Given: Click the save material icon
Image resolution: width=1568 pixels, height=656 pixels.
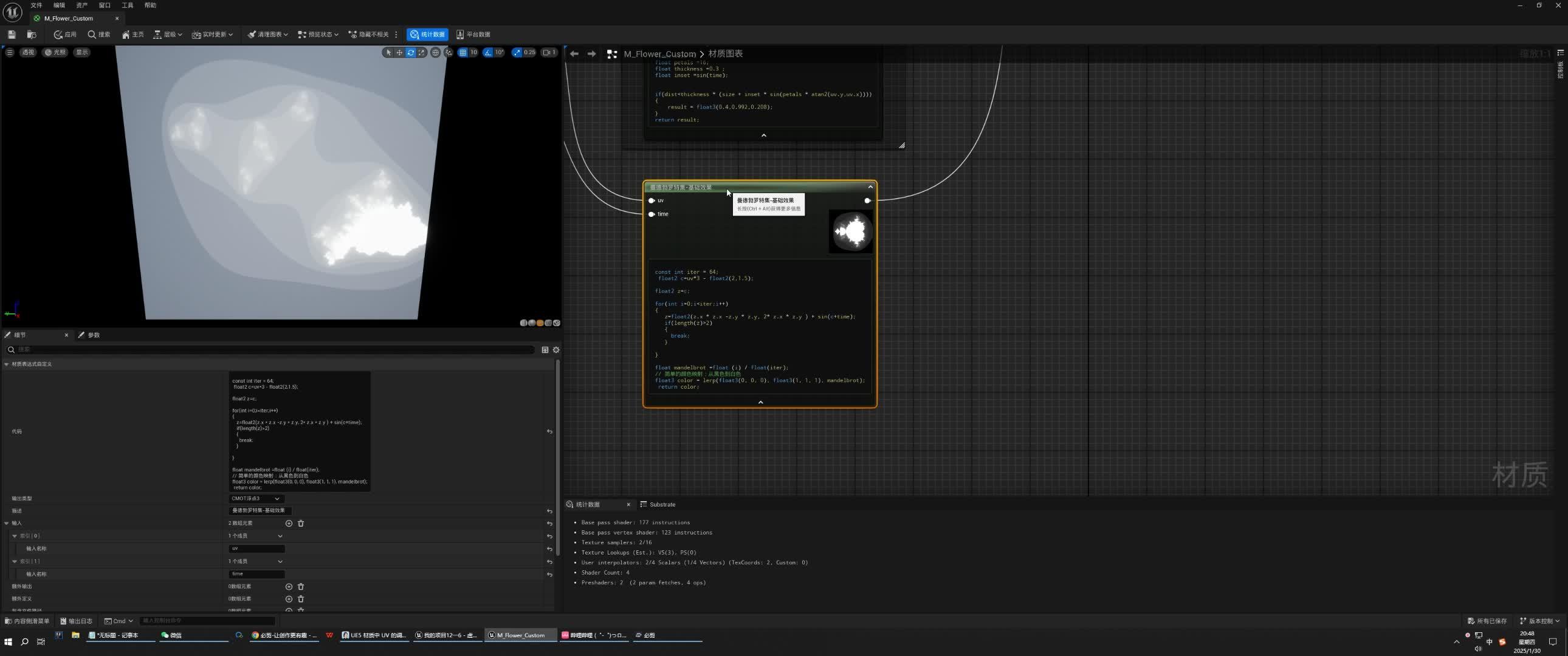Looking at the screenshot, I should tap(12, 35).
